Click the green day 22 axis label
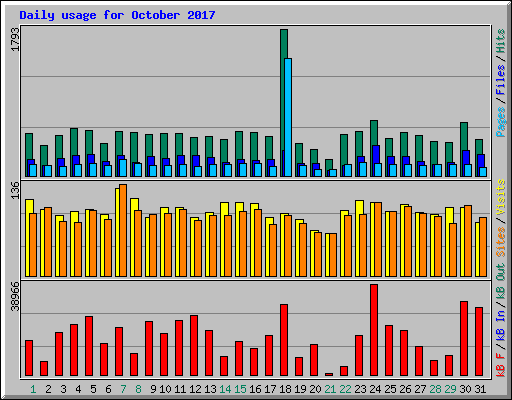 pos(345,389)
